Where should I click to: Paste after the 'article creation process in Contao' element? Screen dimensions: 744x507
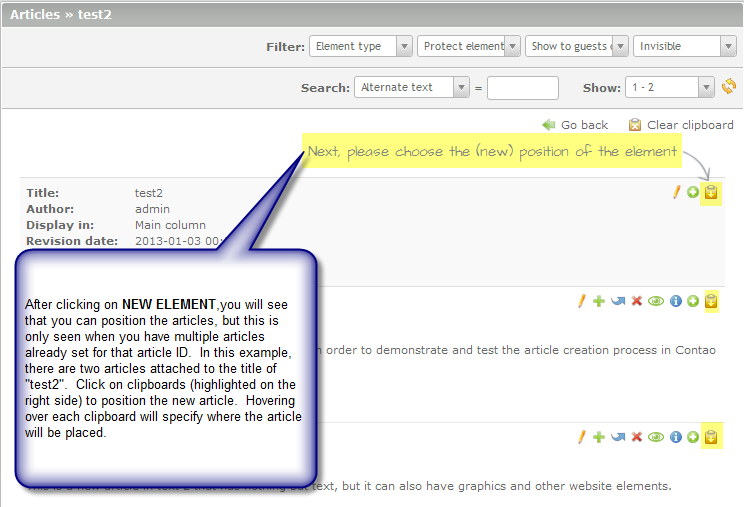[711, 301]
